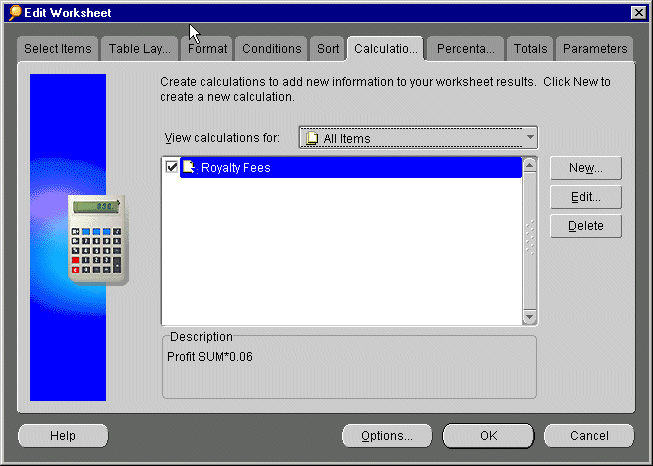Click Edit... to modify the calculation
This screenshot has width=653, height=466.
585,197
